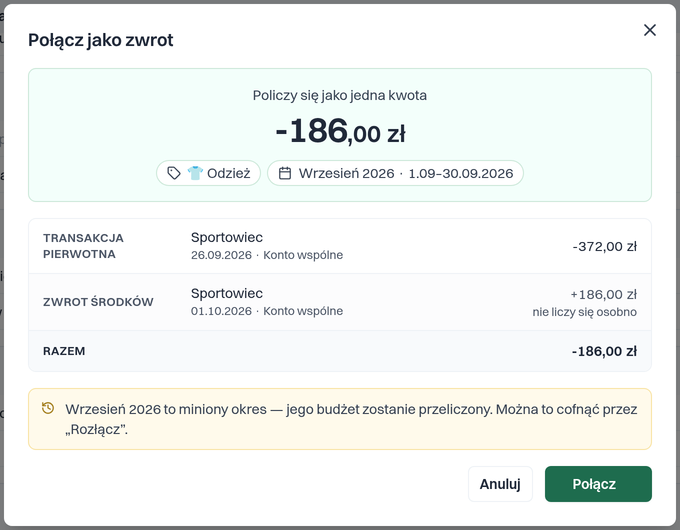Click the RAZEM label
This screenshot has width=680, height=530.
coord(64,351)
